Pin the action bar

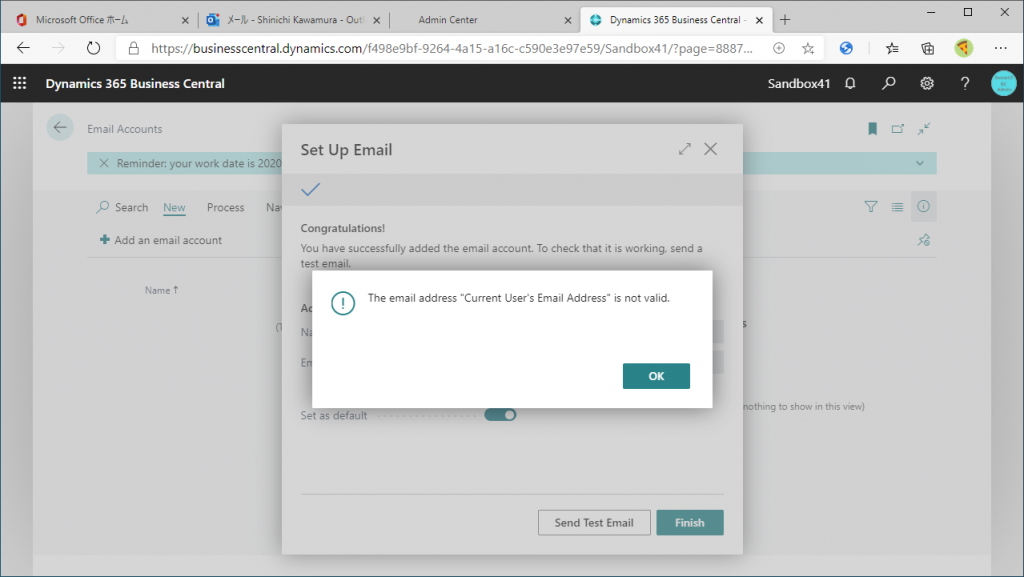(923, 240)
